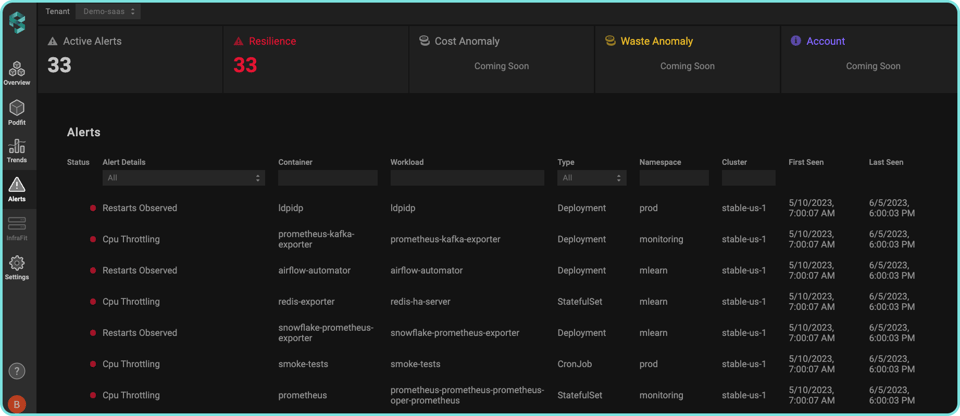
Task: Click the redis-ha-server workload
Action: tap(422, 302)
